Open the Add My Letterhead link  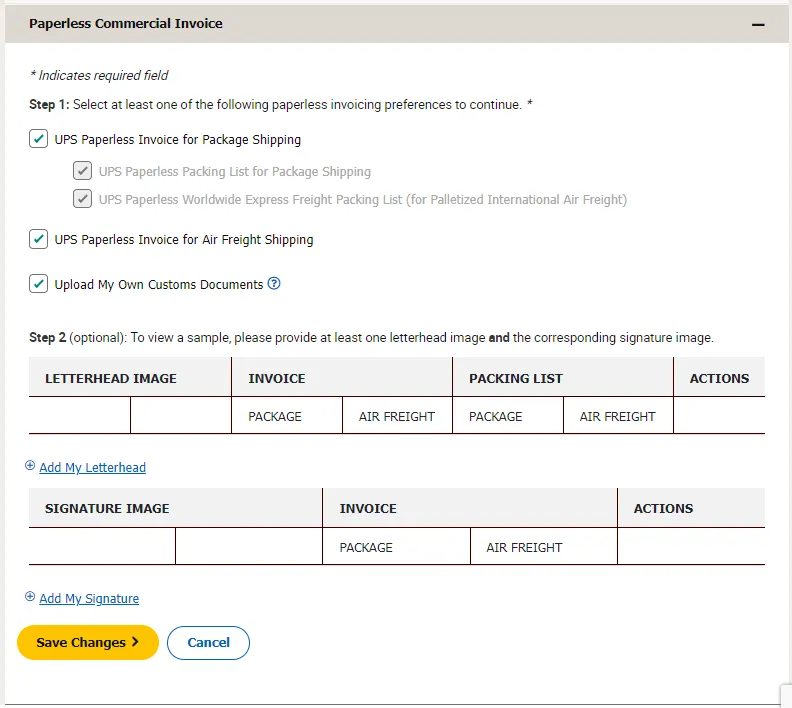click(92, 467)
